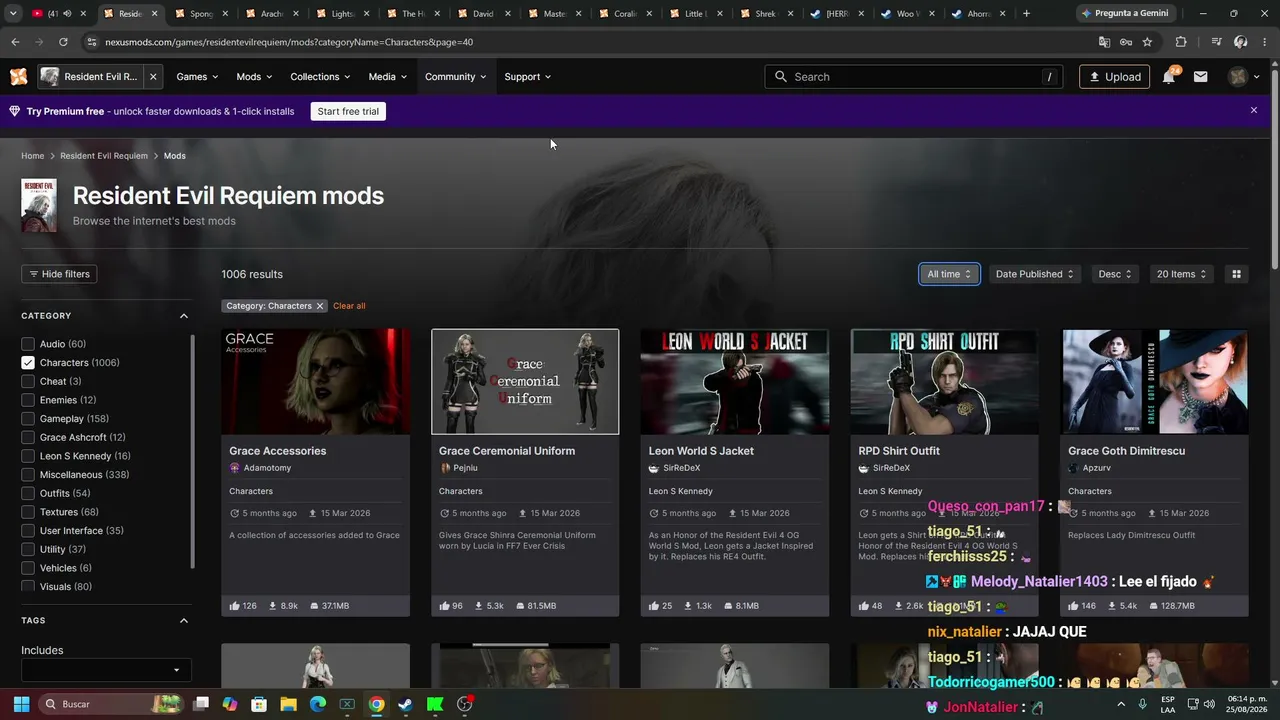Click the translate page icon in address bar

pyautogui.click(x=1104, y=42)
